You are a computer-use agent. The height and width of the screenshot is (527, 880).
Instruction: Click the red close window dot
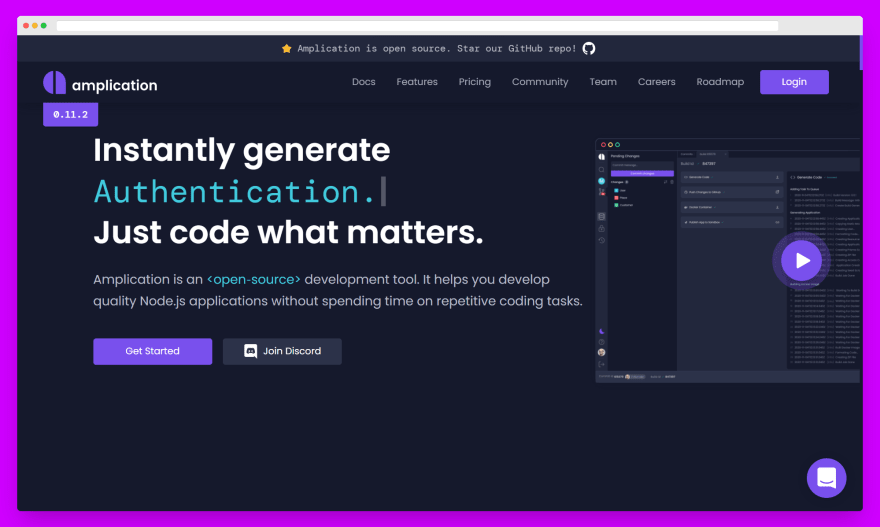[x=26, y=26]
